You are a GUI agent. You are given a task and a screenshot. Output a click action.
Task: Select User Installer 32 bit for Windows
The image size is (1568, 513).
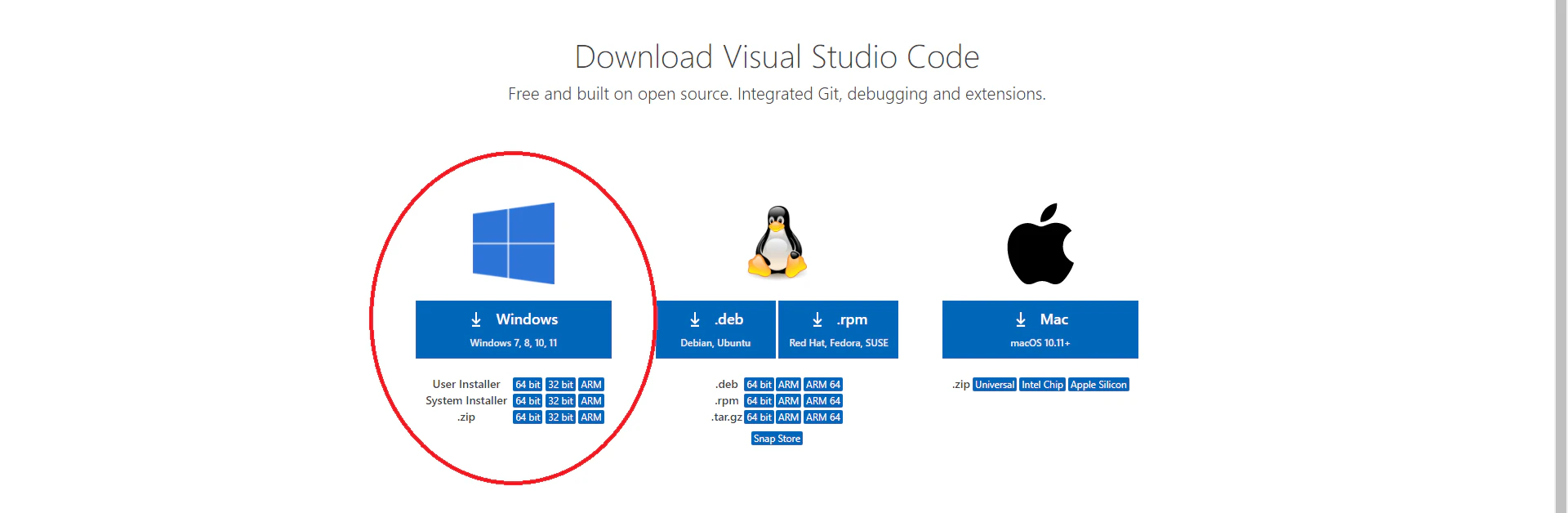point(560,385)
